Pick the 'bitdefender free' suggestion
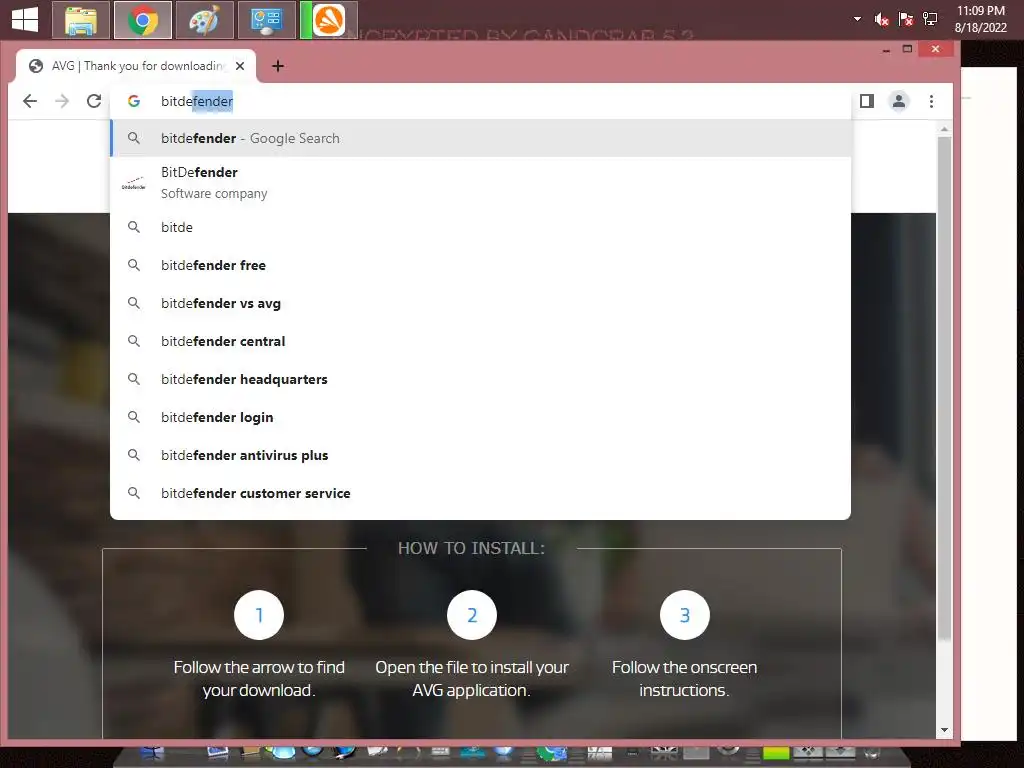 tap(481, 265)
